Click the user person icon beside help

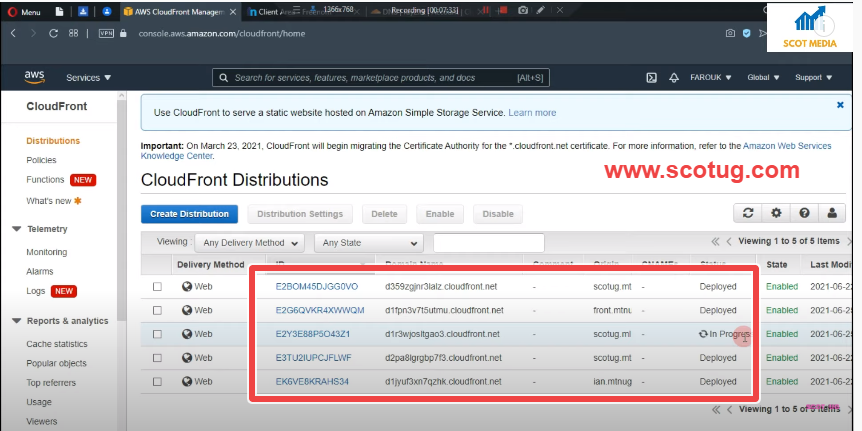pyautogui.click(x=832, y=213)
